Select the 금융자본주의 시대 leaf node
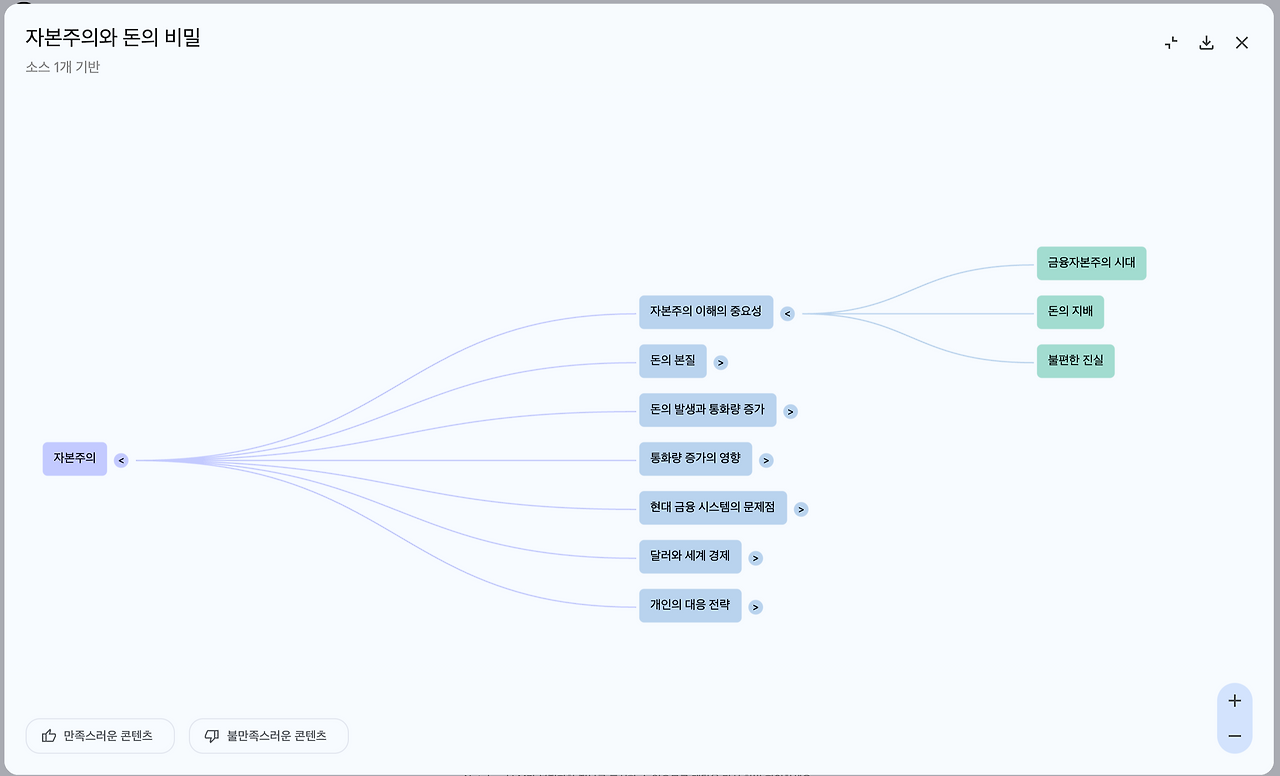Viewport: 1280px width, 776px height. (1091, 263)
